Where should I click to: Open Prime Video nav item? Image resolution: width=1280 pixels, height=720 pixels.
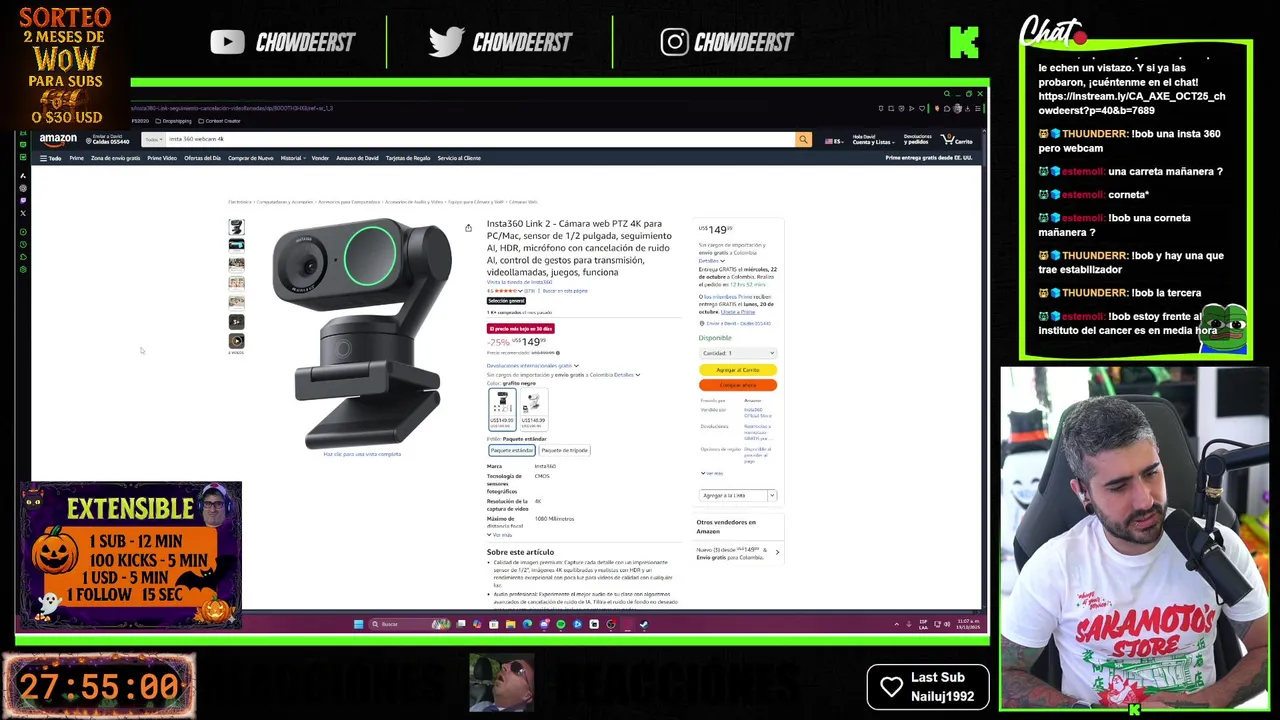[162, 158]
